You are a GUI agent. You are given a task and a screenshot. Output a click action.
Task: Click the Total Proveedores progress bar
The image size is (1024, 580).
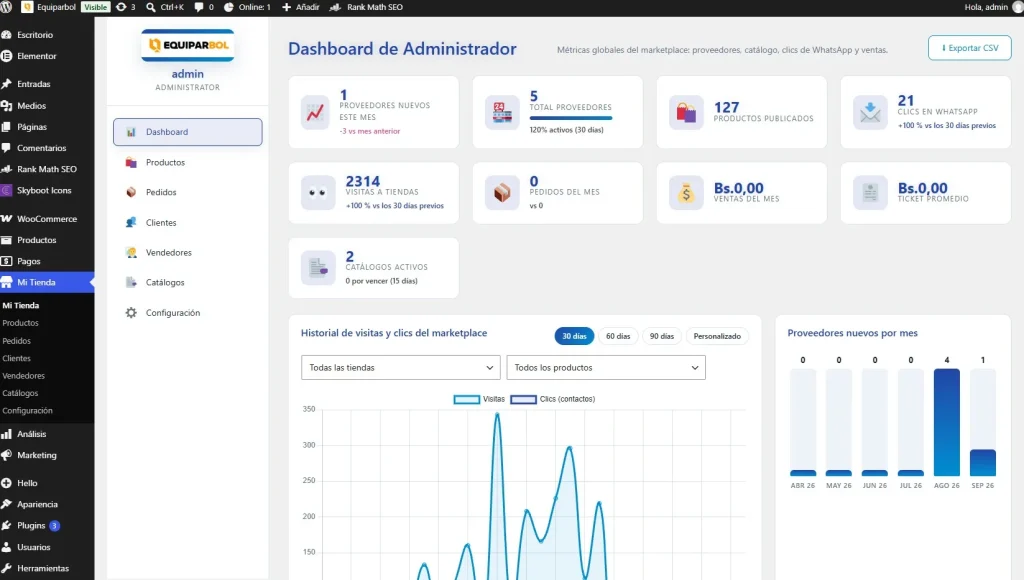(x=571, y=118)
